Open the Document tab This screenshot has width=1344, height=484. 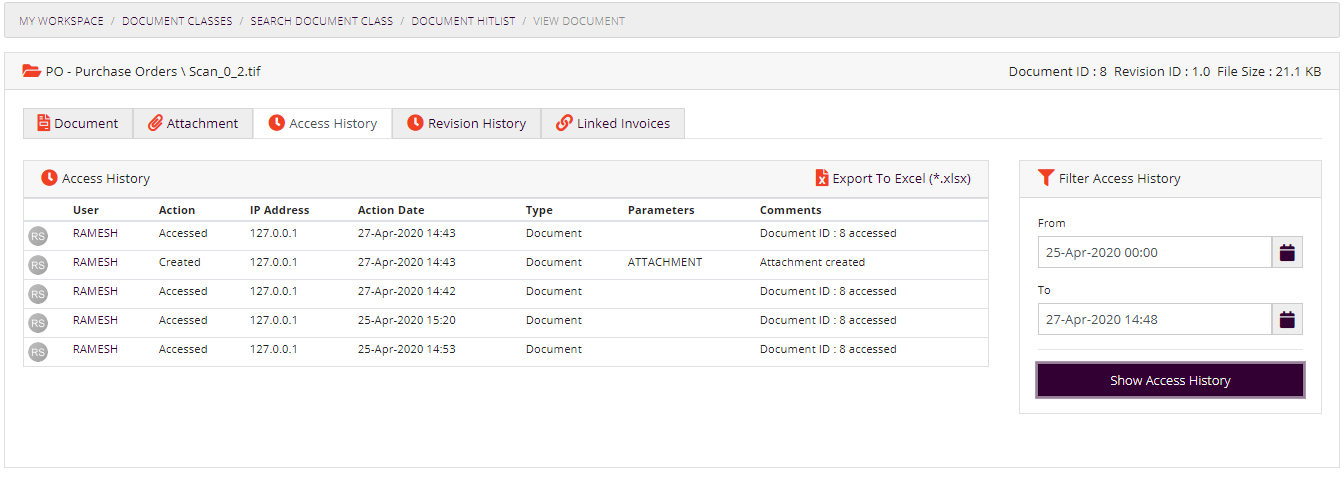point(78,123)
